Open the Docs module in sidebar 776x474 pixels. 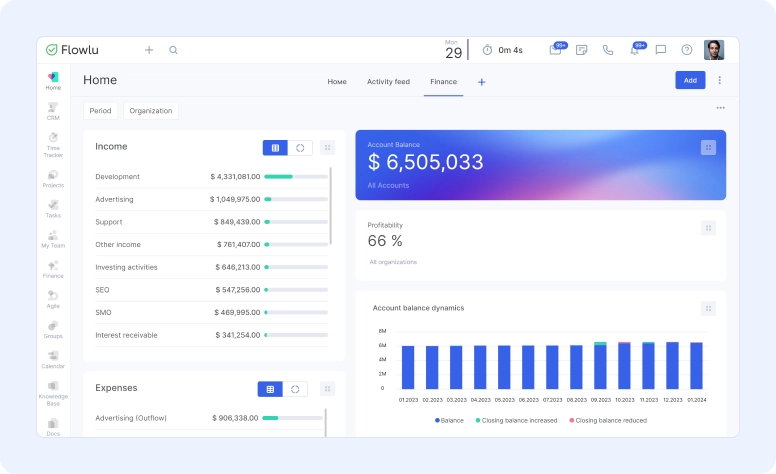53,427
